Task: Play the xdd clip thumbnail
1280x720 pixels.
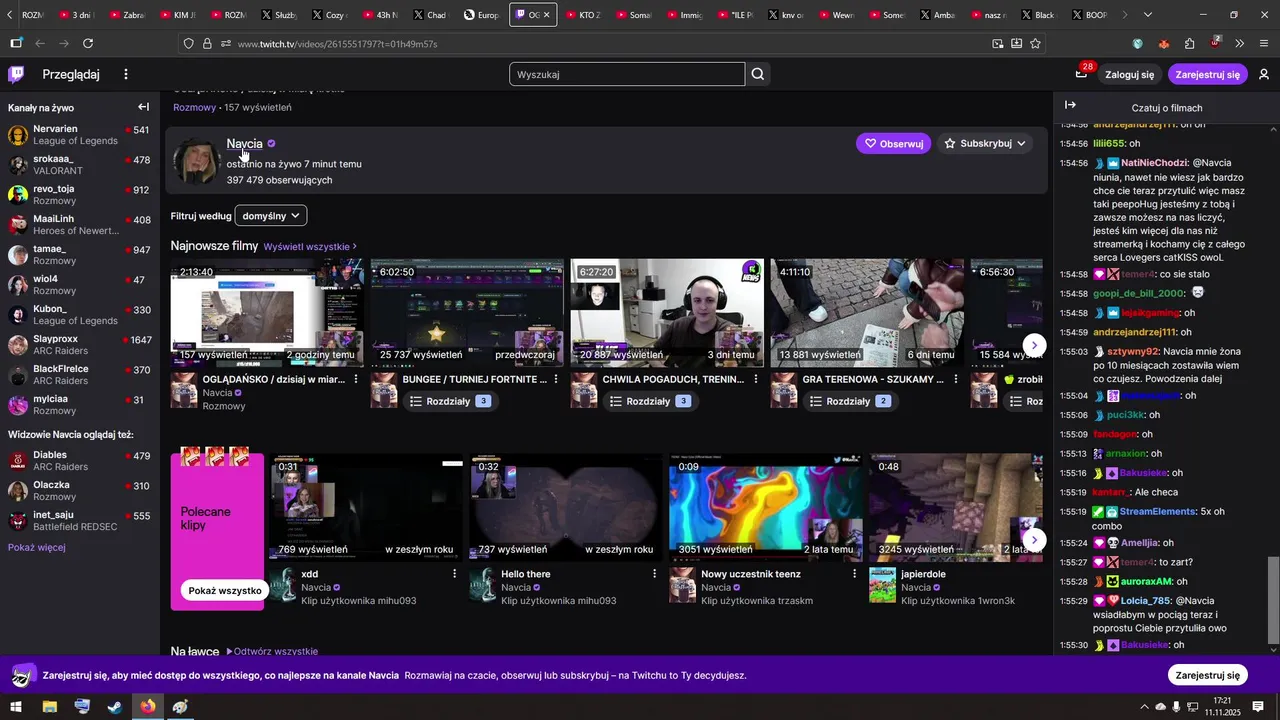Action: point(366,507)
